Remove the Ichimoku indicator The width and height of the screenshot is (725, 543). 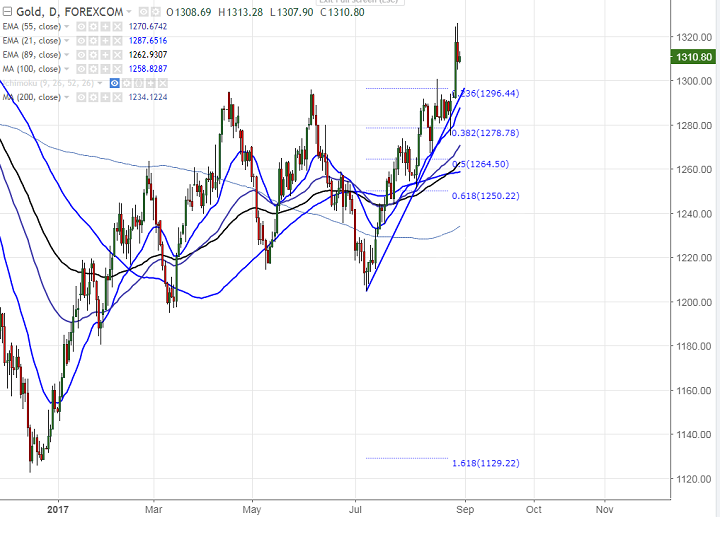pos(162,83)
